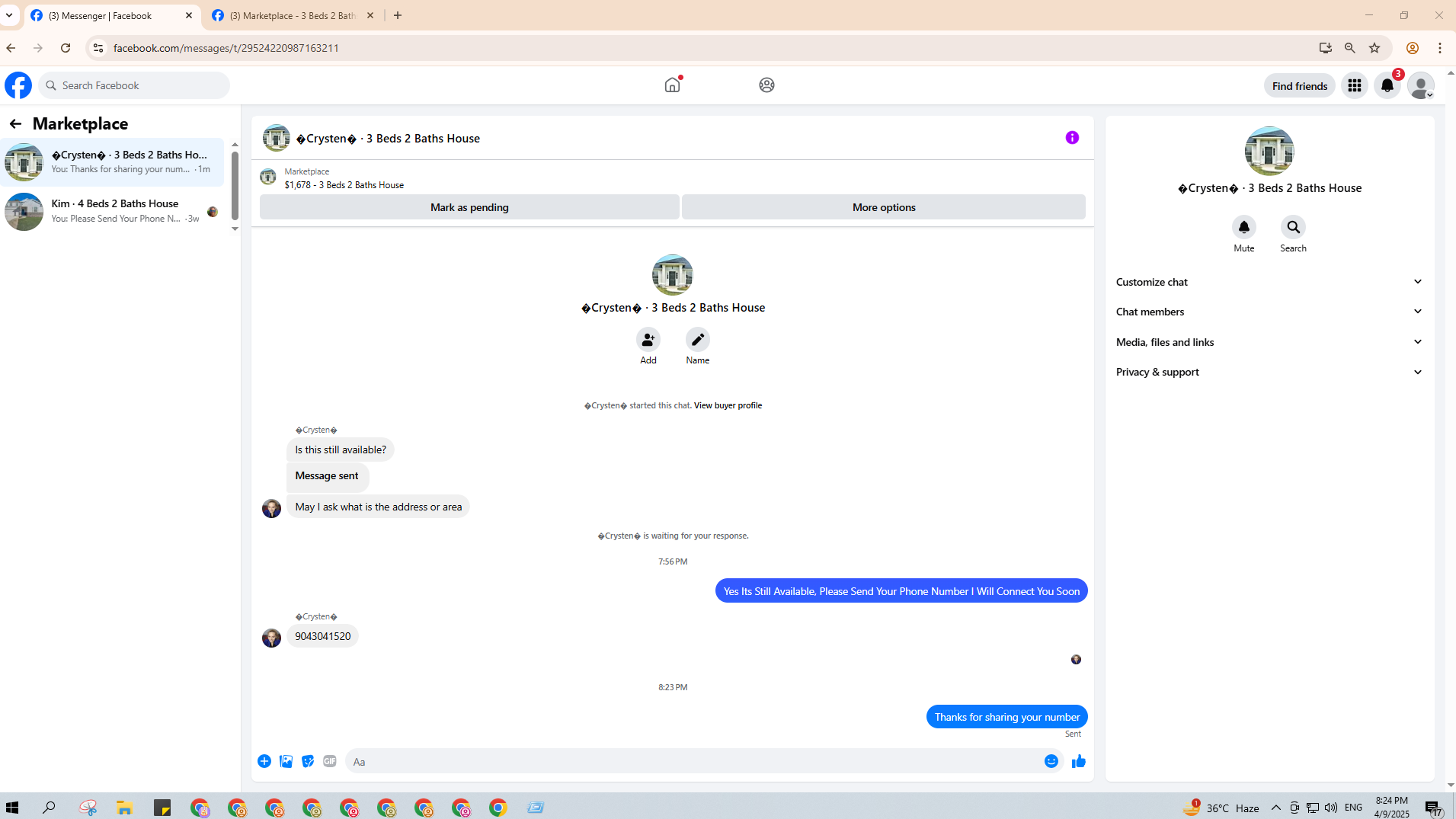Click the conversation list scrollbar
Image resolution: width=1456 pixels, height=819 pixels.
click(235, 186)
